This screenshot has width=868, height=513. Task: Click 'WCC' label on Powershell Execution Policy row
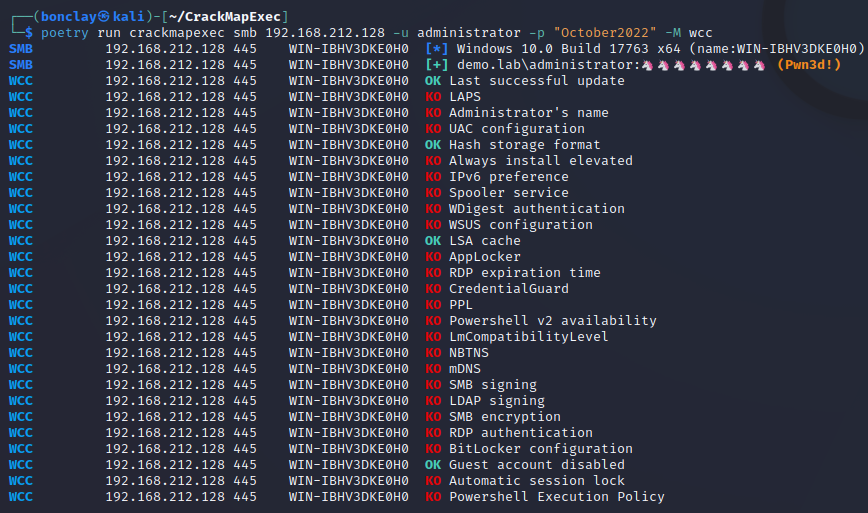[20, 498]
